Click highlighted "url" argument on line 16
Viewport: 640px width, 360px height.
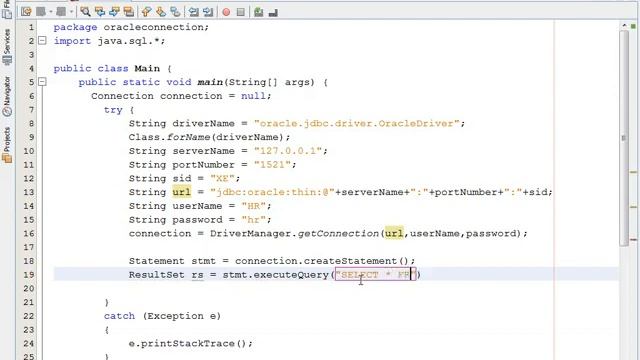coord(394,233)
